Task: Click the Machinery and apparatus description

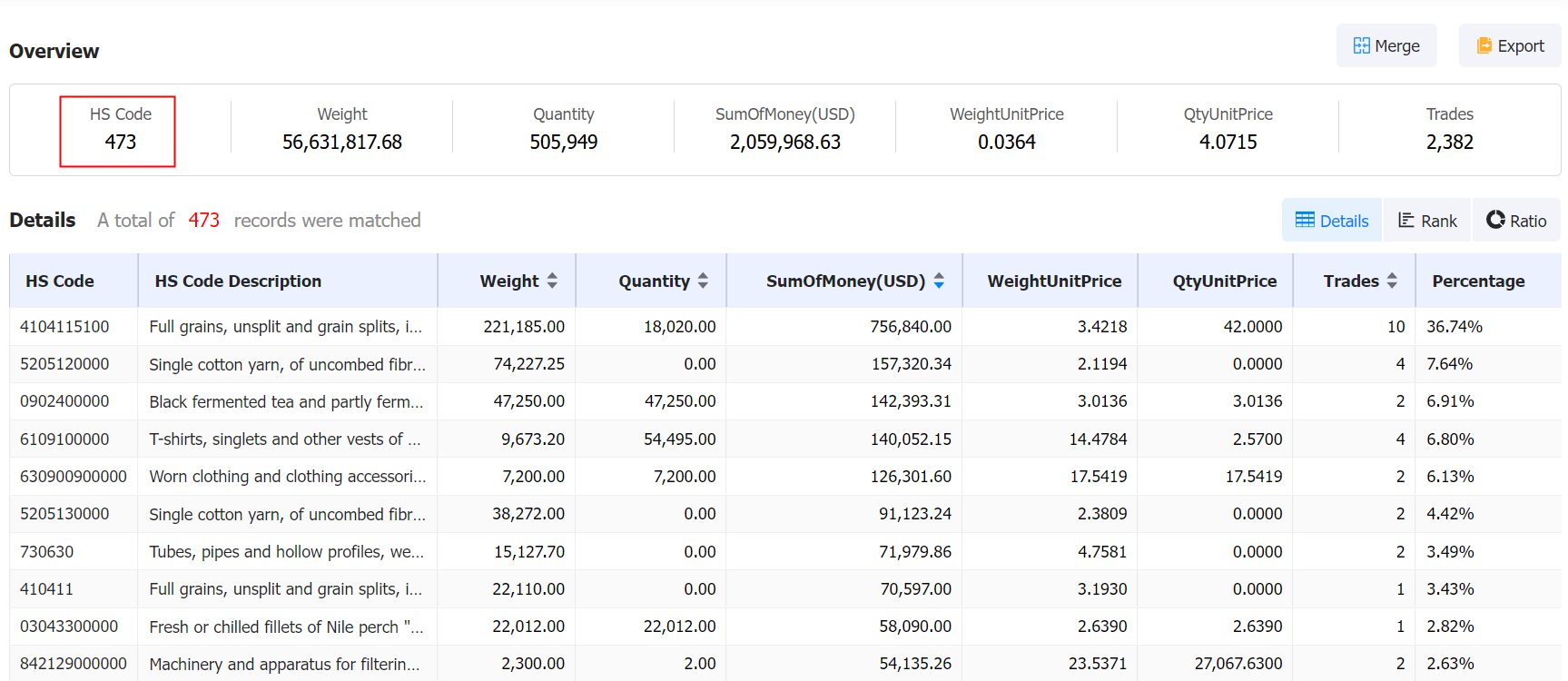Action: click(x=284, y=664)
